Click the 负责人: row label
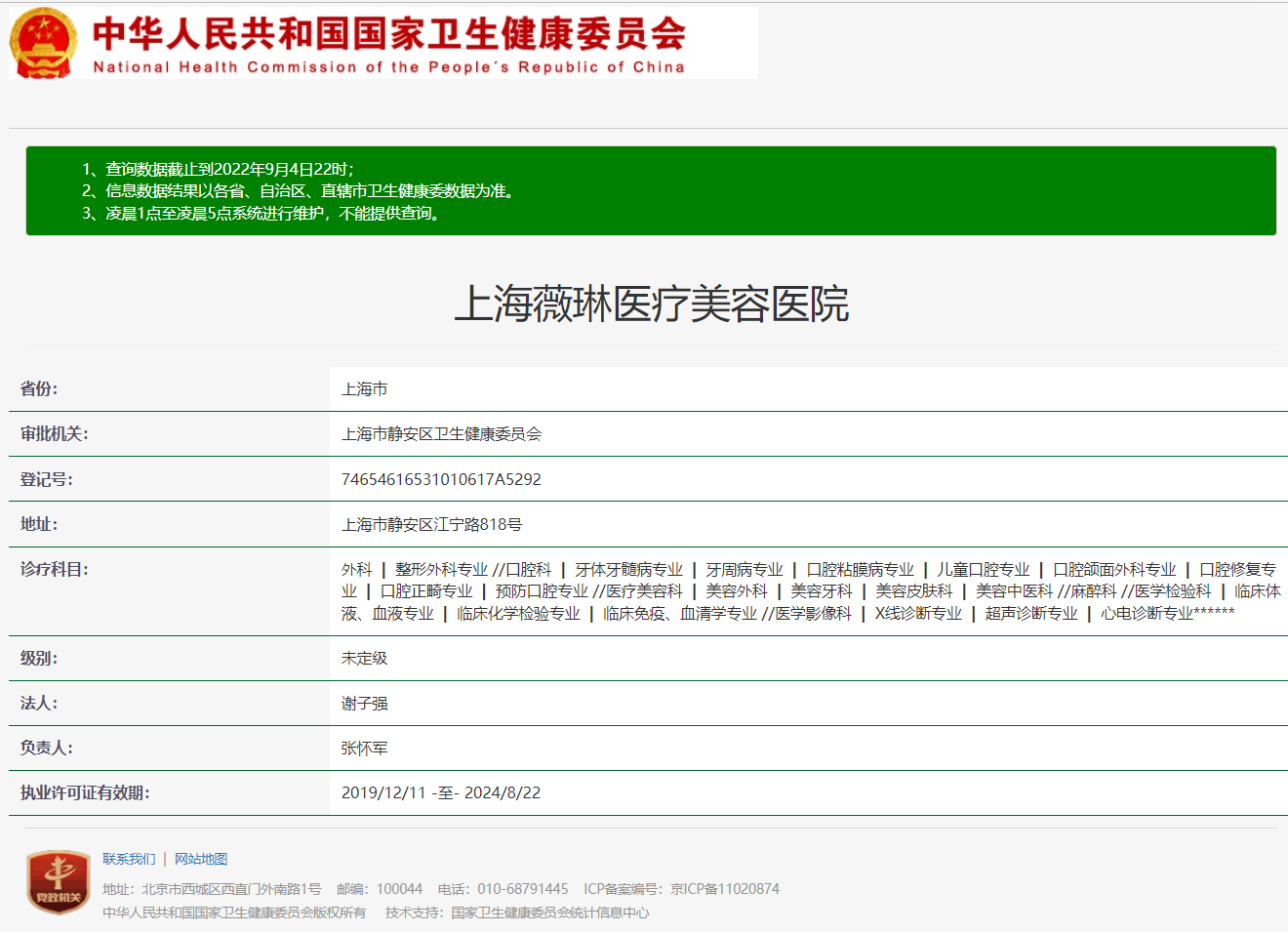 point(47,749)
